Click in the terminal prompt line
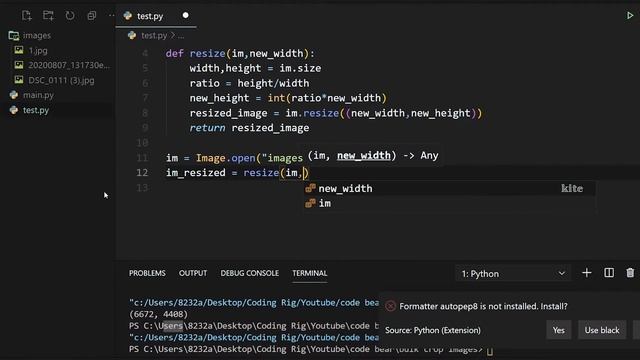The width and height of the screenshot is (640, 360). tap(310, 350)
